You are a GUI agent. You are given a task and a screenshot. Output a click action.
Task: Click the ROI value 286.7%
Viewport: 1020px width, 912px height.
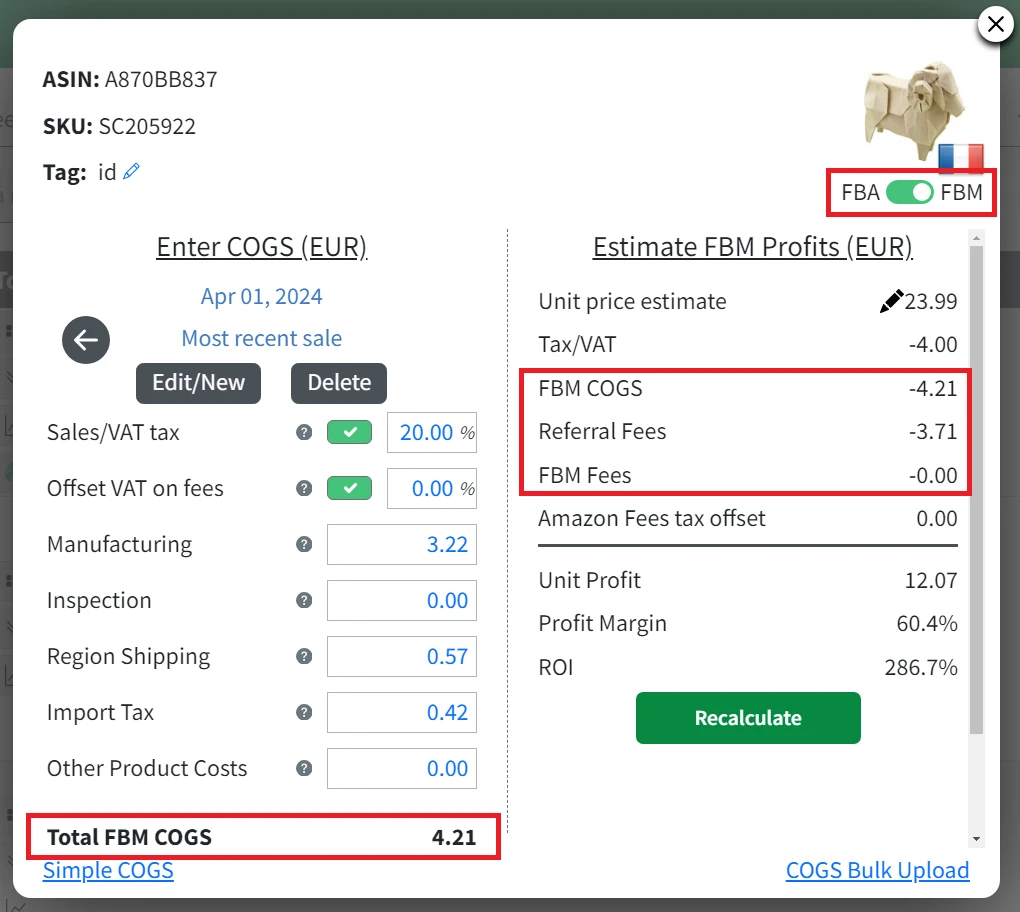921,667
